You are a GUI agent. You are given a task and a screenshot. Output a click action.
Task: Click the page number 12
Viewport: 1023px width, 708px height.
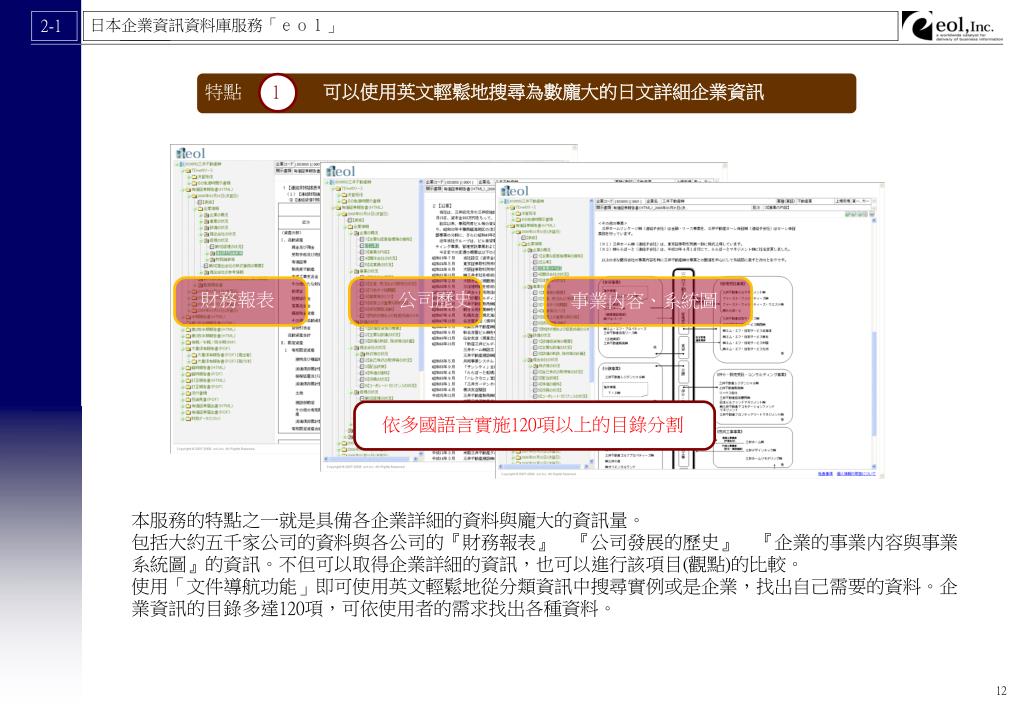click(x=1001, y=691)
